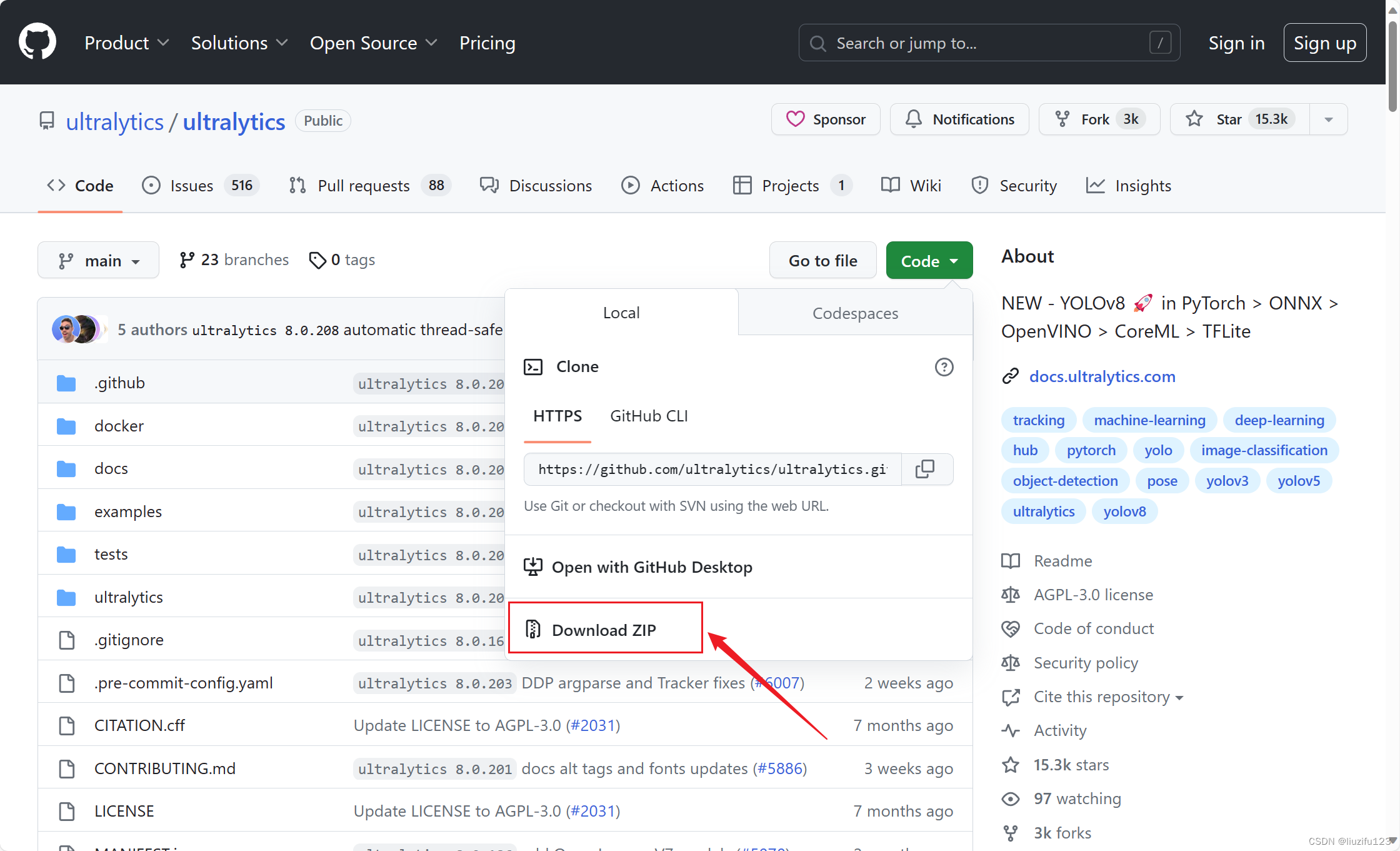Click the Sponsor heart button
The image size is (1400, 851).
click(x=826, y=119)
